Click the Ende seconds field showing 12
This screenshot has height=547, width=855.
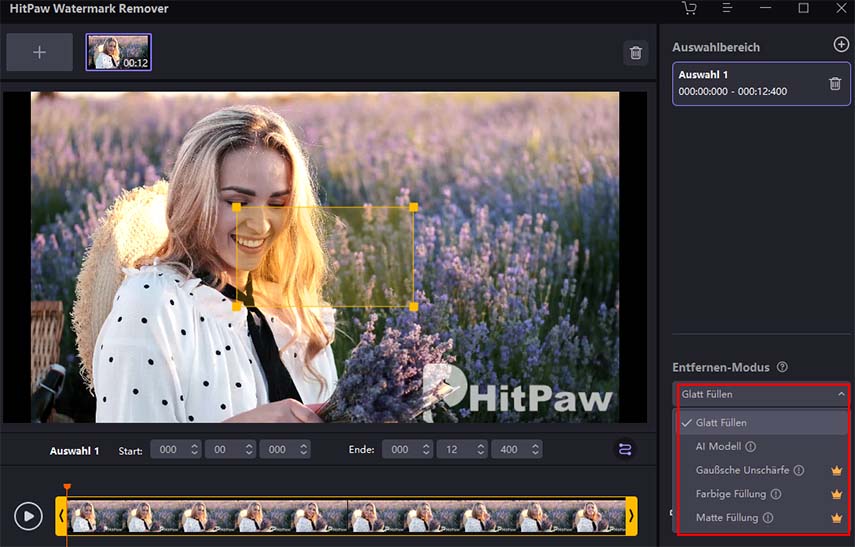click(451, 450)
